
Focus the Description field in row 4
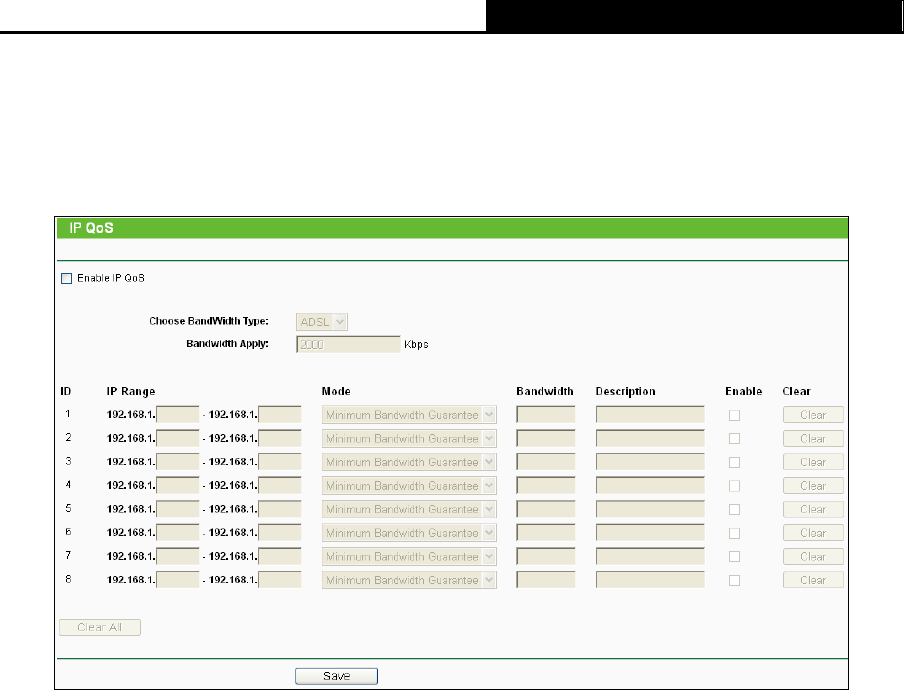[650, 485]
